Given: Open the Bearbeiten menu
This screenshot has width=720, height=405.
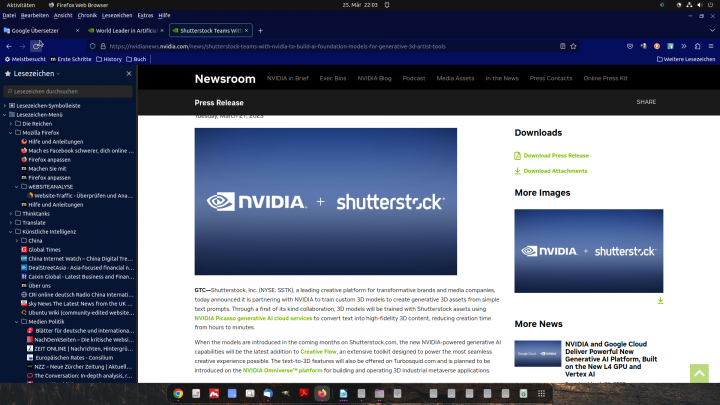Looking at the screenshot, I should (x=35, y=16).
